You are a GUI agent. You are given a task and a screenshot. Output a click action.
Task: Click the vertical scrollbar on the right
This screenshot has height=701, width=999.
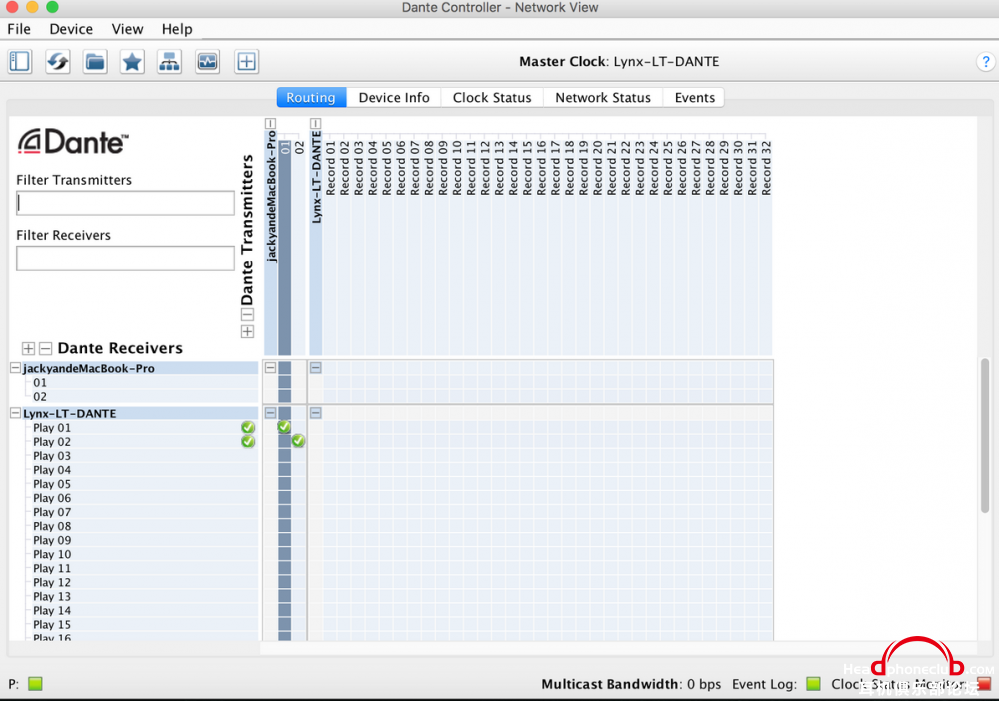coord(985,435)
